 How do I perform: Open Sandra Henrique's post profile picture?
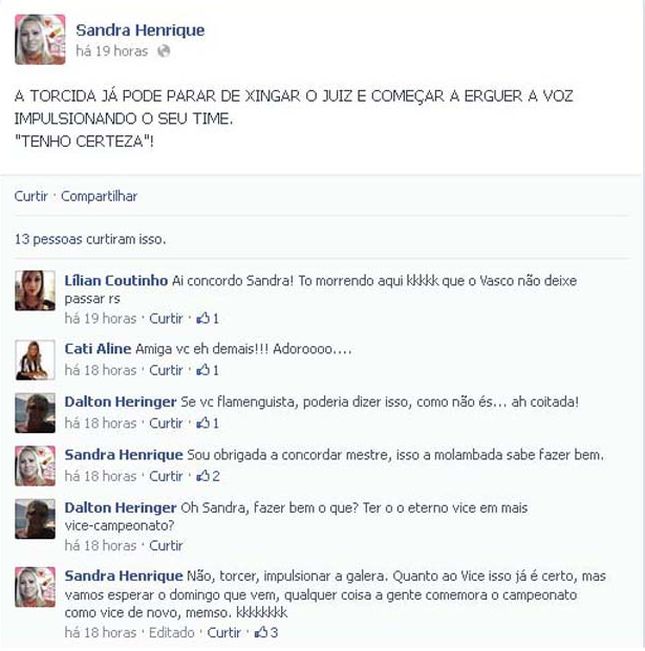(x=40, y=39)
